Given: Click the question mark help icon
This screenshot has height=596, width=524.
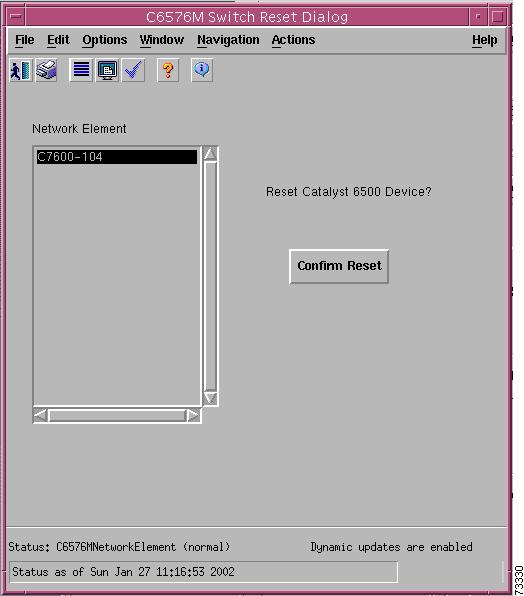Looking at the screenshot, I should pos(168,70).
